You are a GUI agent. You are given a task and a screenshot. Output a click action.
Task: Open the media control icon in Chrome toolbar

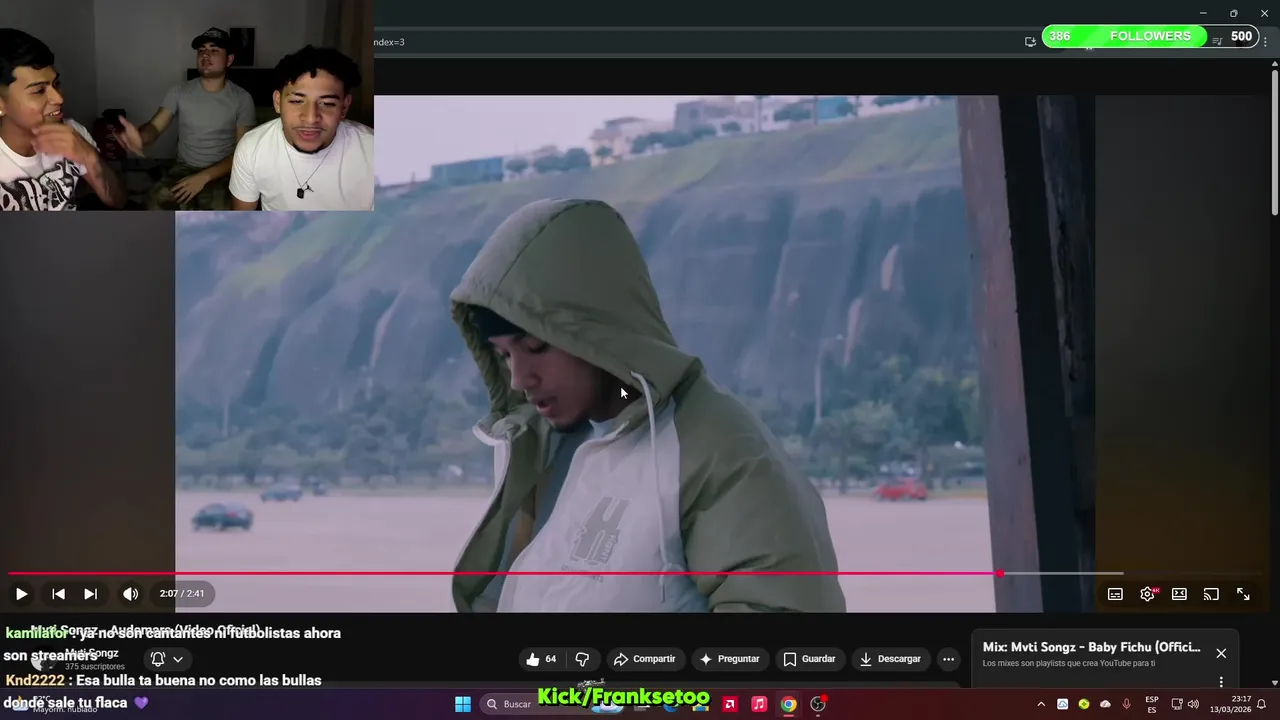[x=1217, y=41]
